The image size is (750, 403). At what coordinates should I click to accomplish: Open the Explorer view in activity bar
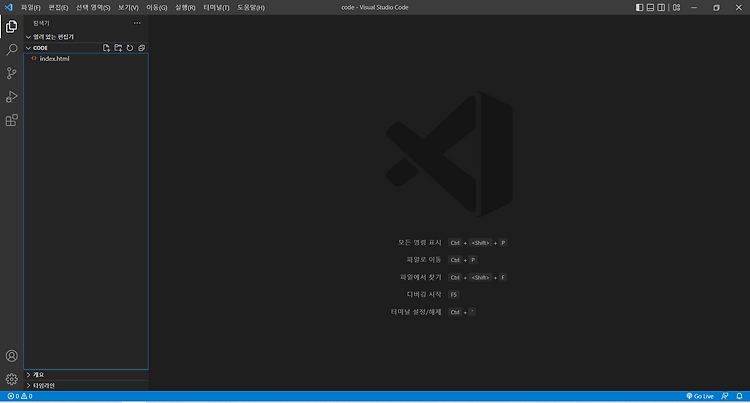pos(11,26)
